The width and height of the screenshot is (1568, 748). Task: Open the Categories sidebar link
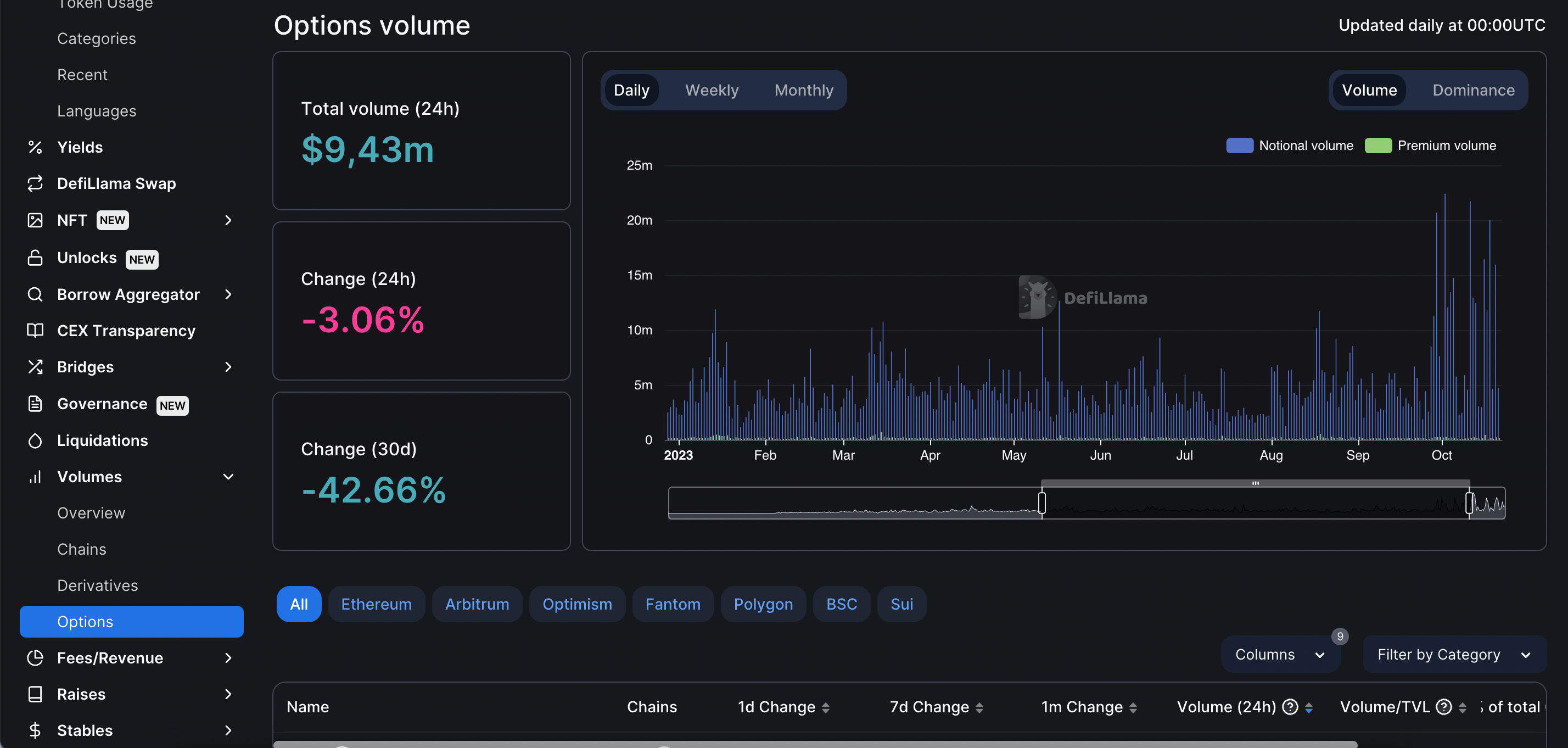click(96, 38)
